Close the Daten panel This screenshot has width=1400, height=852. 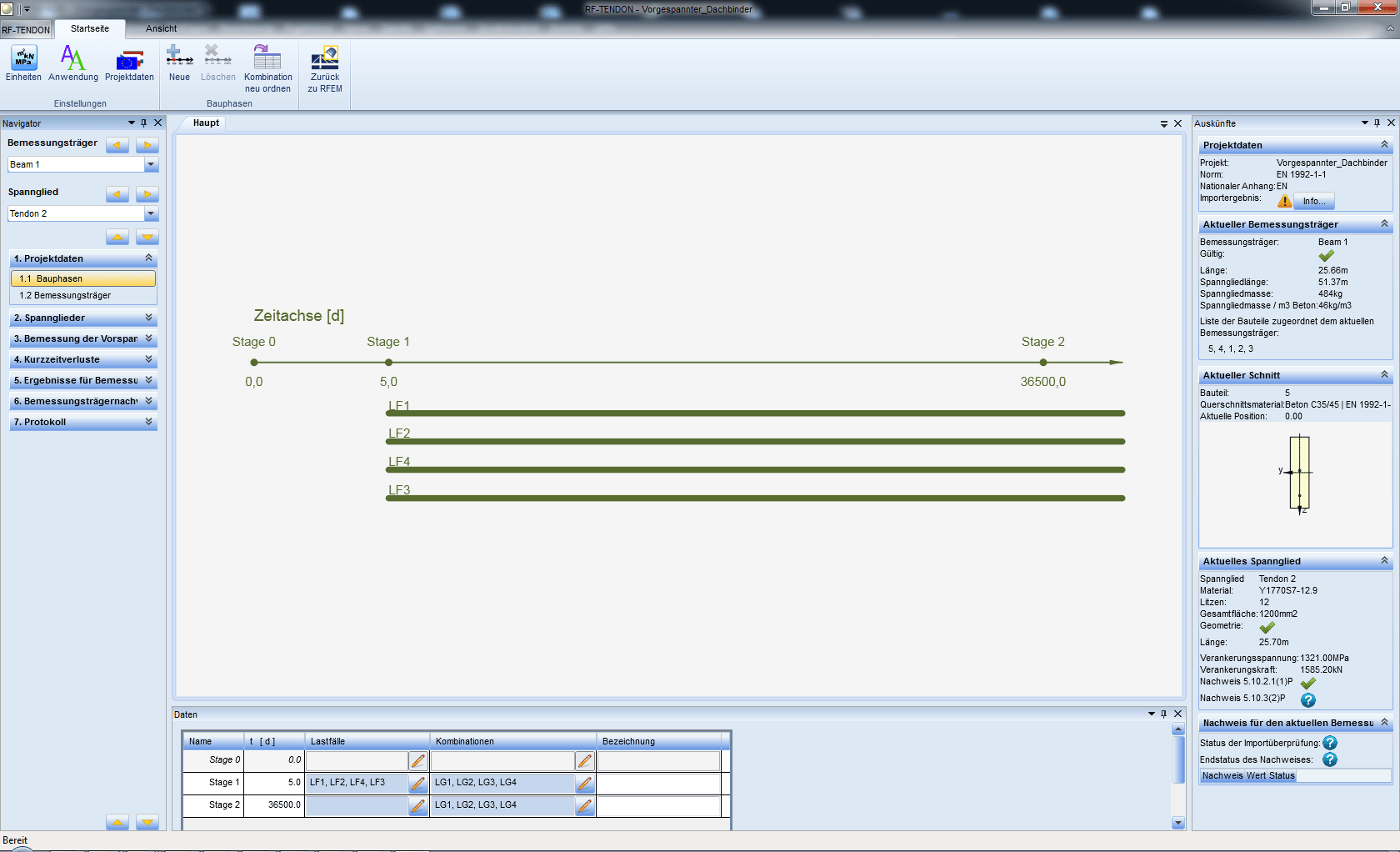coord(1178,714)
